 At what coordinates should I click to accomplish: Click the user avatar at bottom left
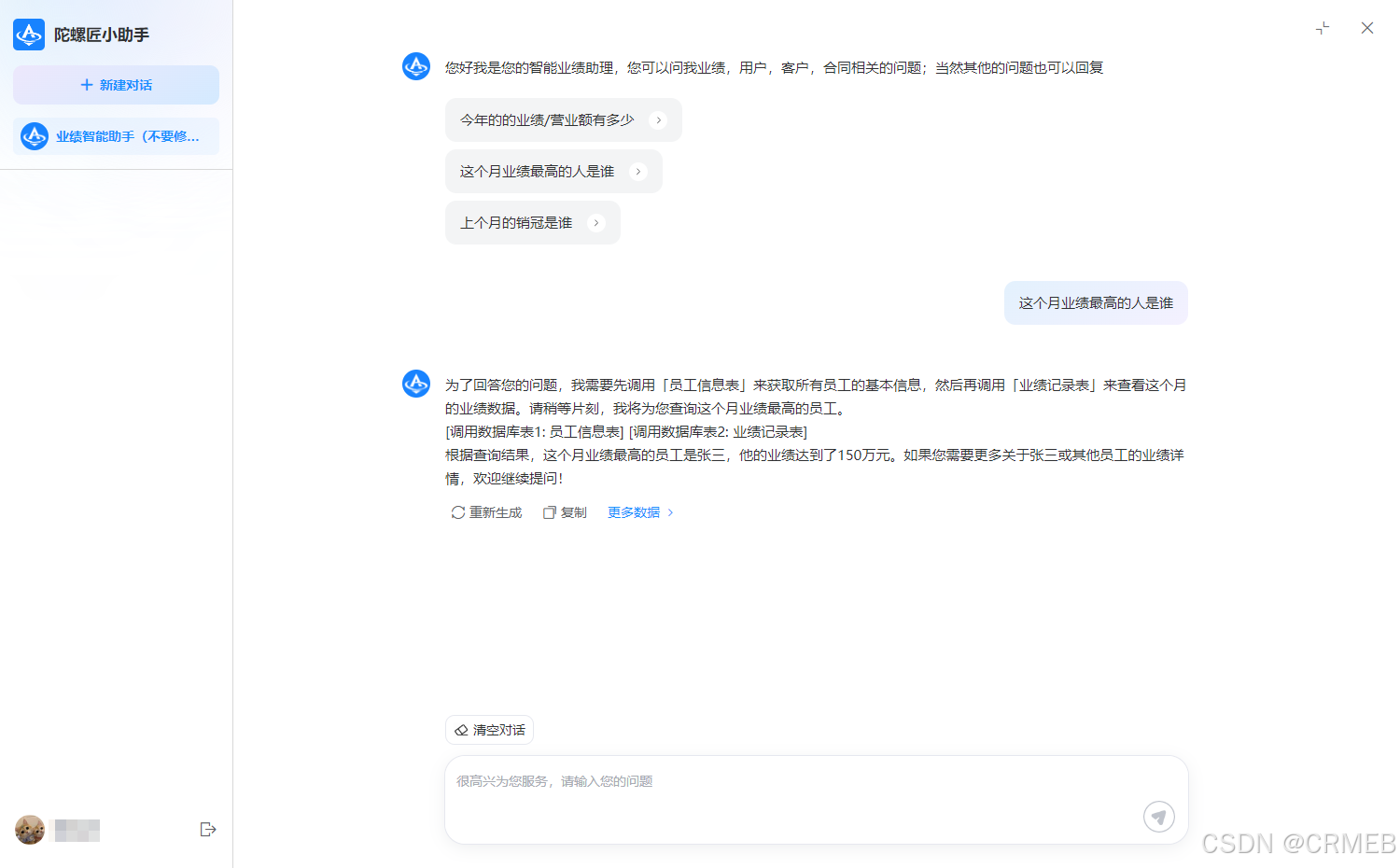coord(29,829)
